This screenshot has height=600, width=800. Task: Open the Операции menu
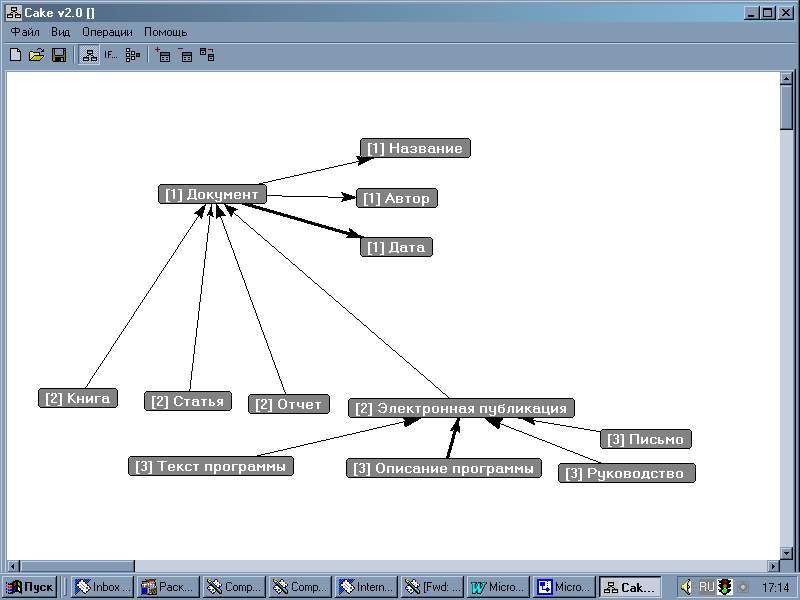107,32
